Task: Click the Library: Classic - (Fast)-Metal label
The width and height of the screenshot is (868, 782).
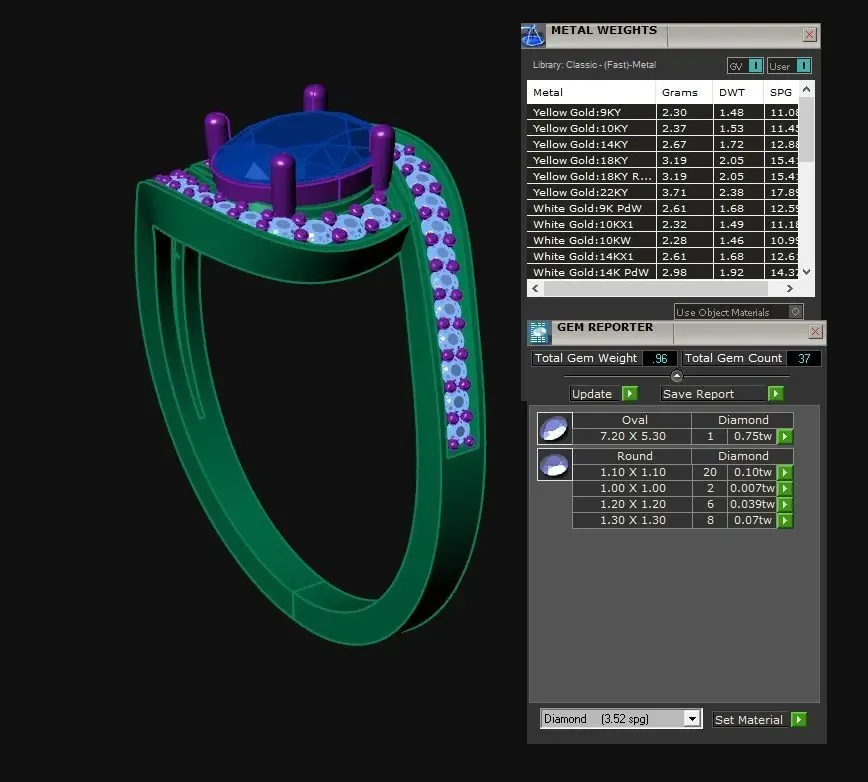Action: click(x=594, y=65)
